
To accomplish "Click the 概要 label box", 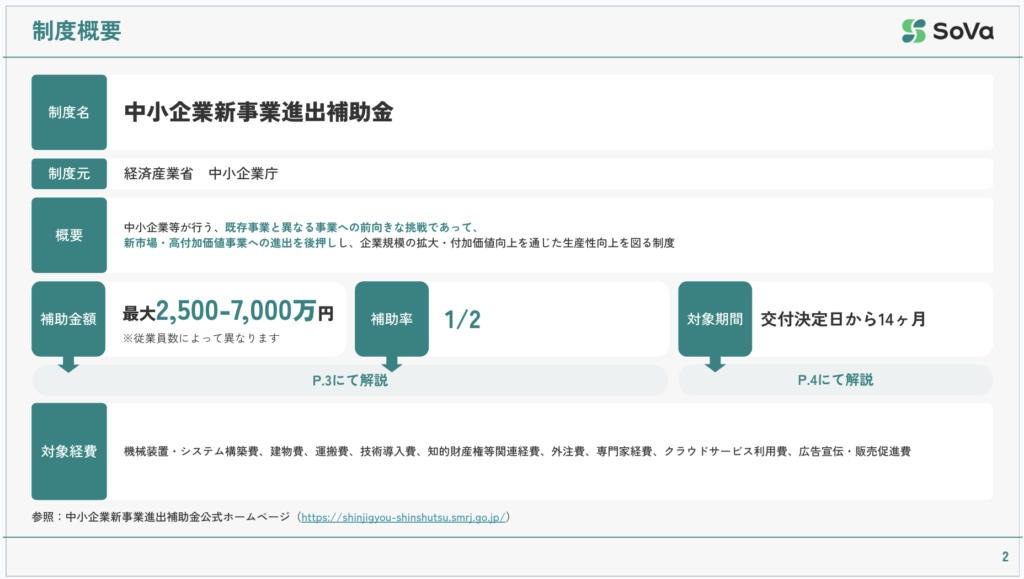I will (x=69, y=235).
